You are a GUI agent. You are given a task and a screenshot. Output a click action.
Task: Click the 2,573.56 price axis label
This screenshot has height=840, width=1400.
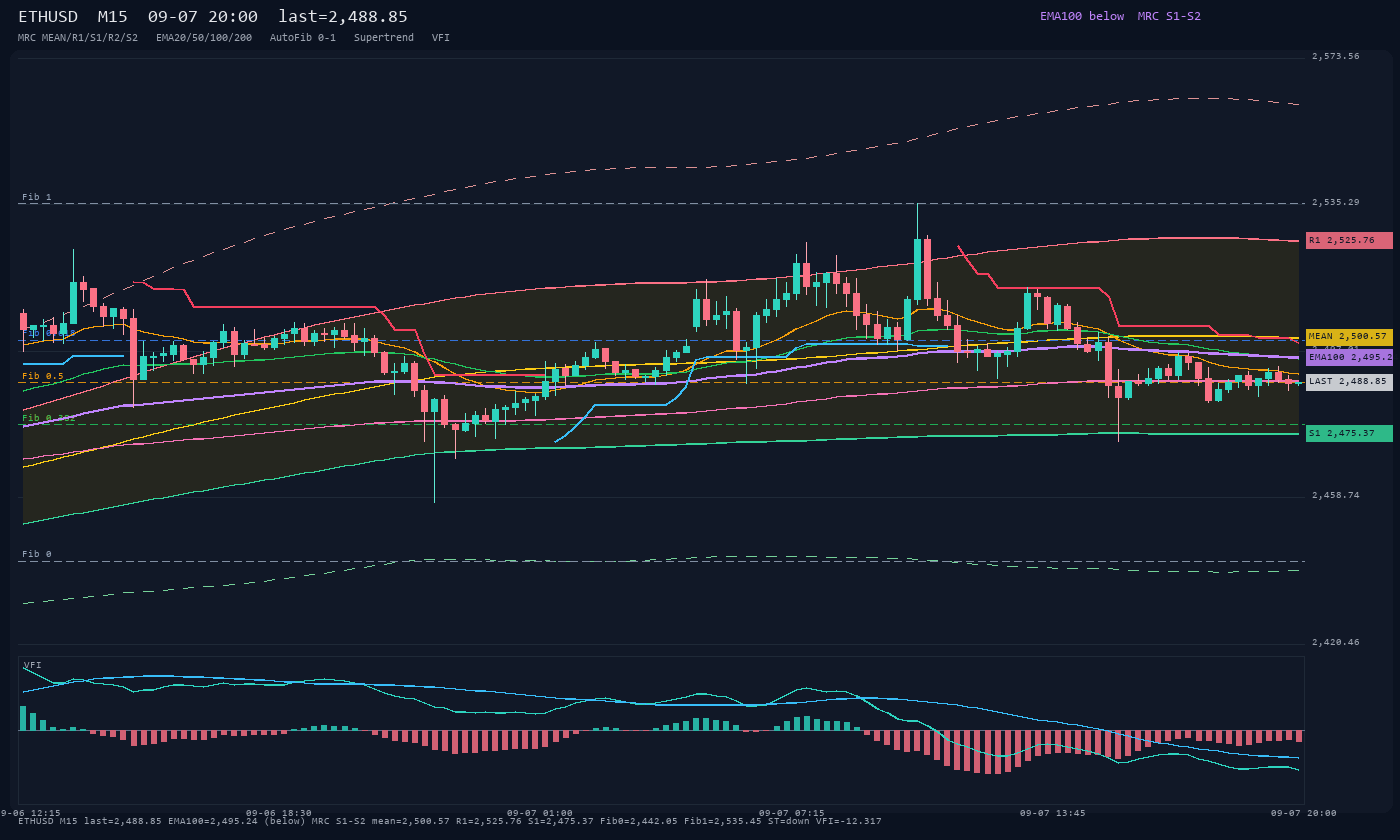(x=1336, y=56)
